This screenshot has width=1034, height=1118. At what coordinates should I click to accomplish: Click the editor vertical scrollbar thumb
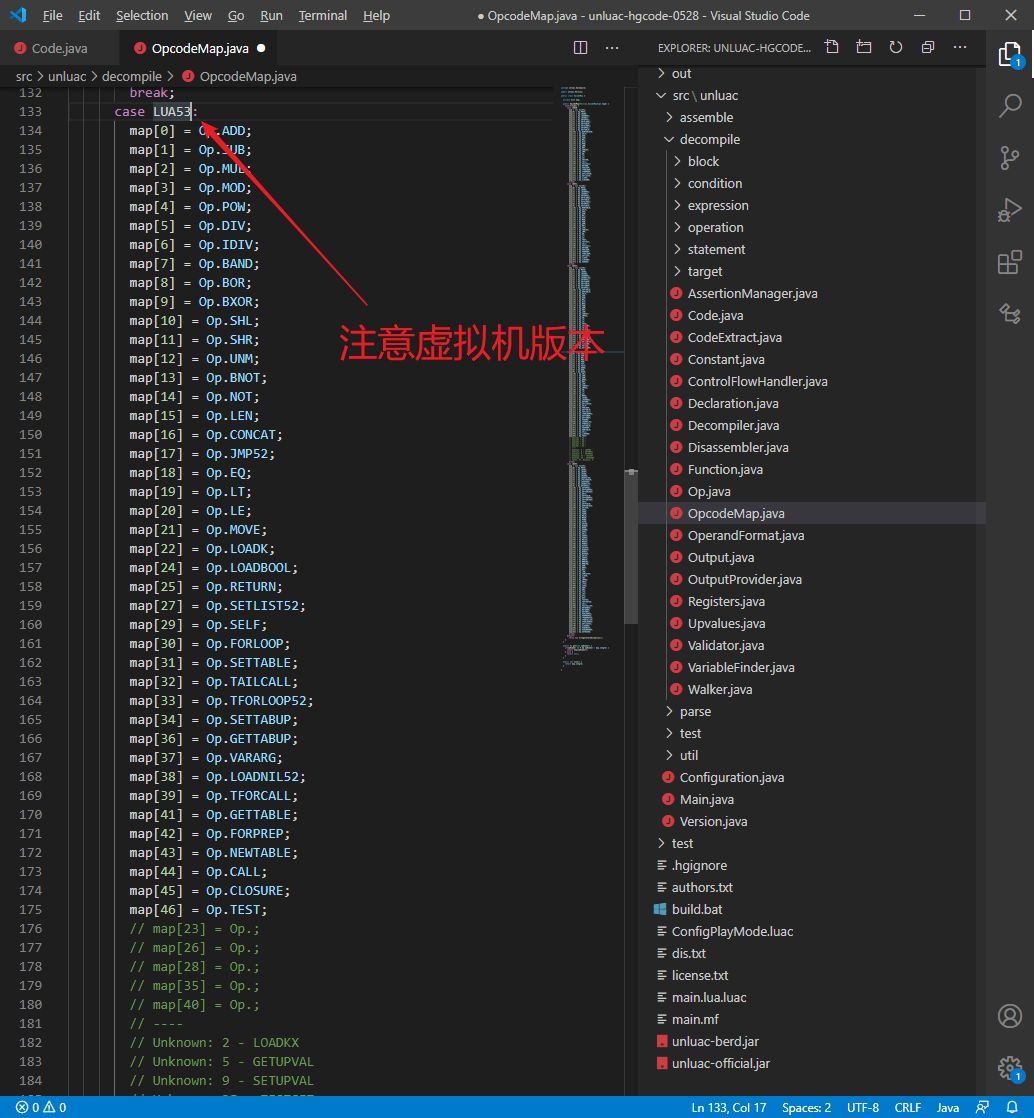[631, 548]
